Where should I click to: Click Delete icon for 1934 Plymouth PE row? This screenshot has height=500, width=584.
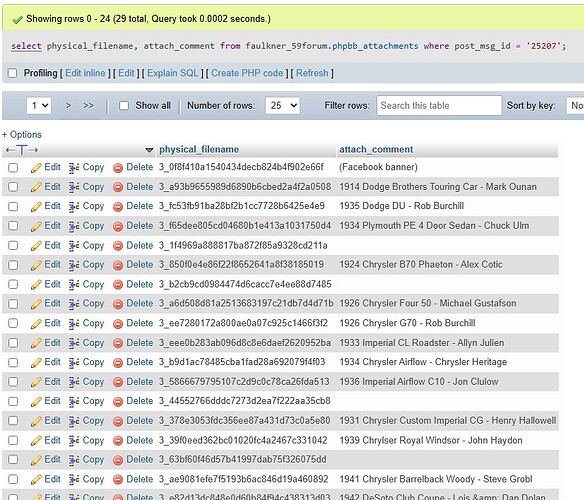click(118, 227)
